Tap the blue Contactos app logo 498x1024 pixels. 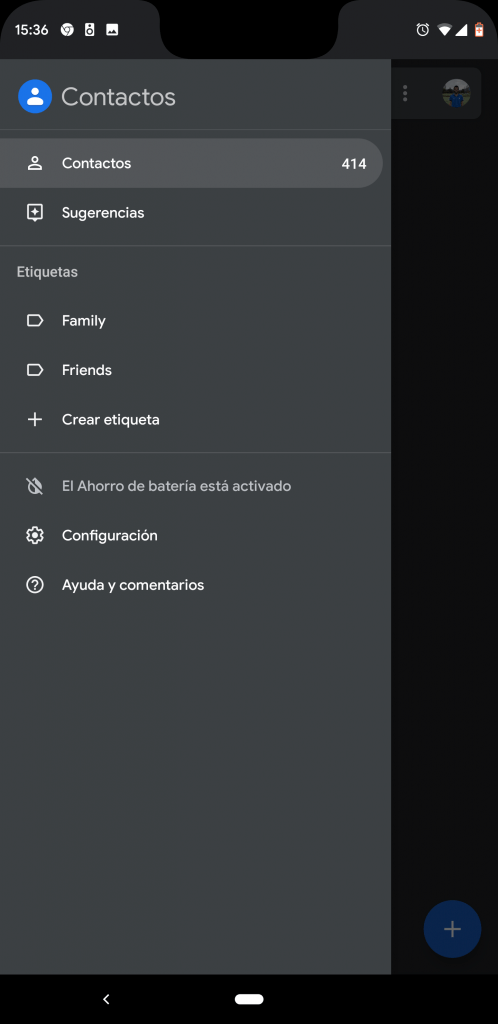point(35,97)
